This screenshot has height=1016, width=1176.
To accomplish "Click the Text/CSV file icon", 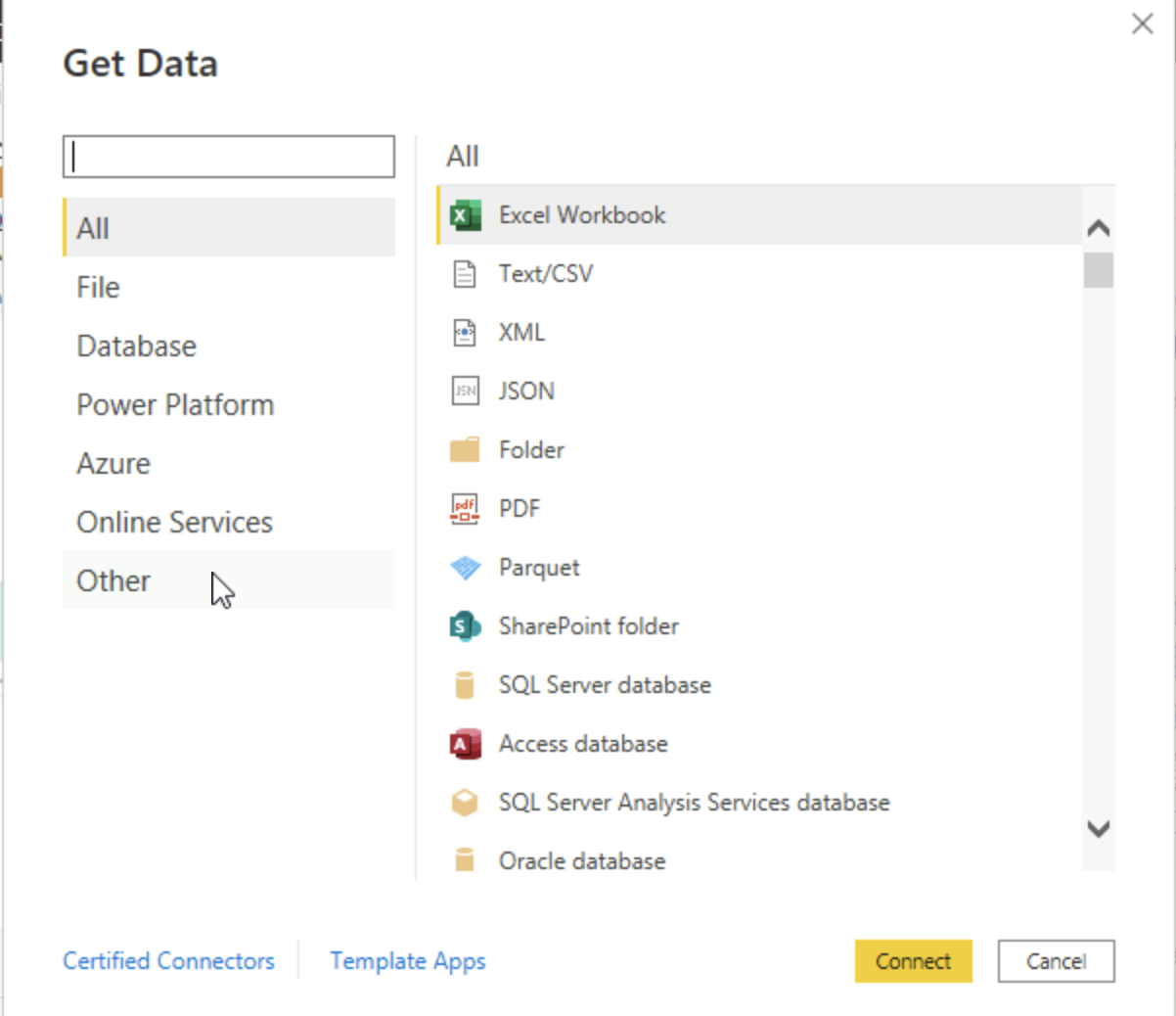I will [x=465, y=274].
